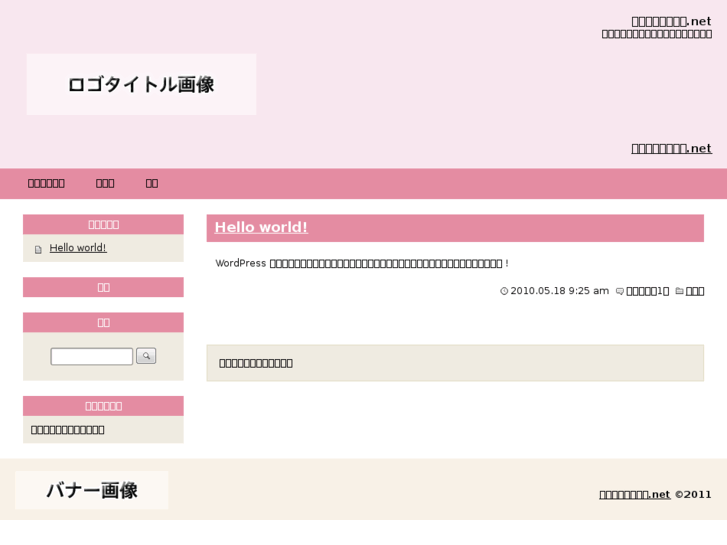Screen dimensions: 727x545
Task: Click the post date 2010.05.18 9:25 am
Action: pyautogui.click(x=560, y=291)
